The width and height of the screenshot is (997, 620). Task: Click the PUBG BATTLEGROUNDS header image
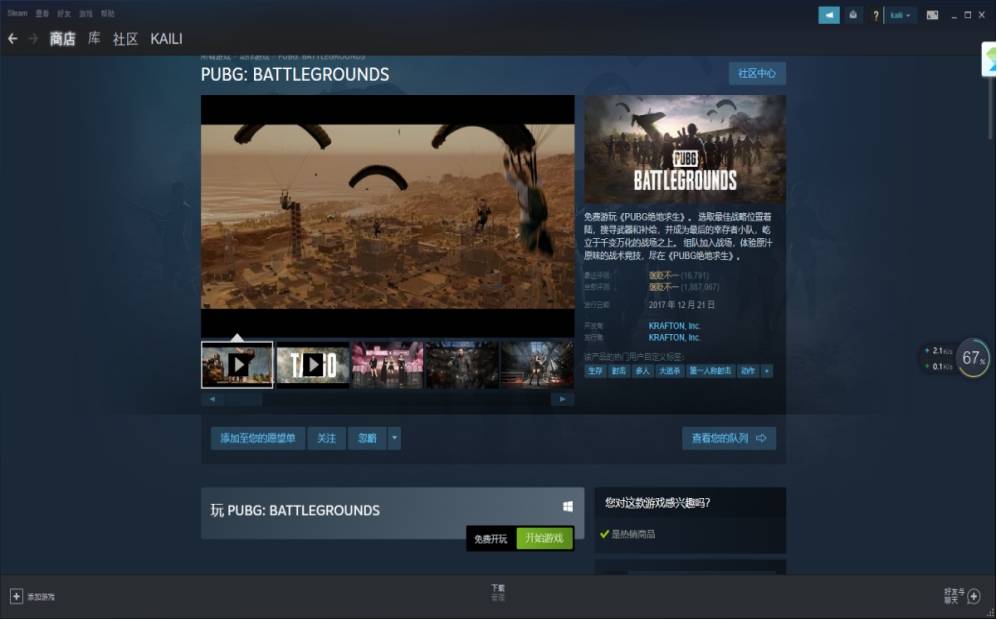coord(685,149)
